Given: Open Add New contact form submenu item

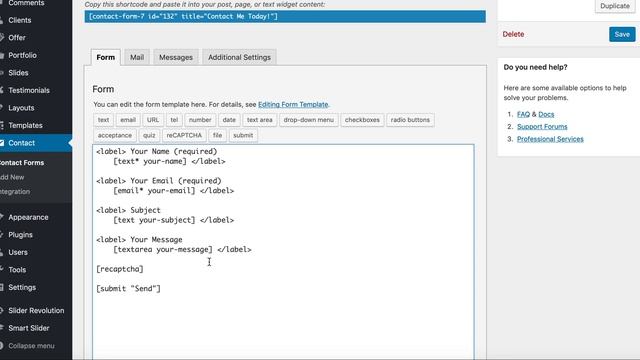Looking at the screenshot, I should pyautogui.click(x=12, y=177).
